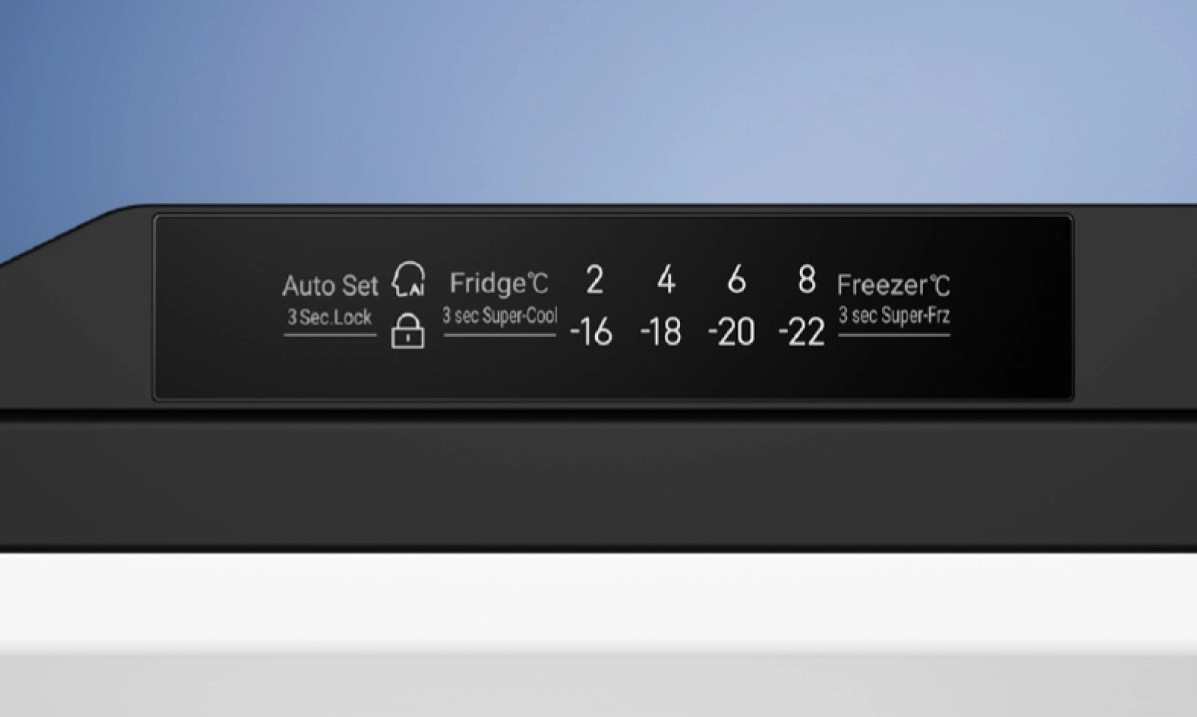Tap the padlock lock icon
The height and width of the screenshot is (717, 1197).
click(x=408, y=331)
